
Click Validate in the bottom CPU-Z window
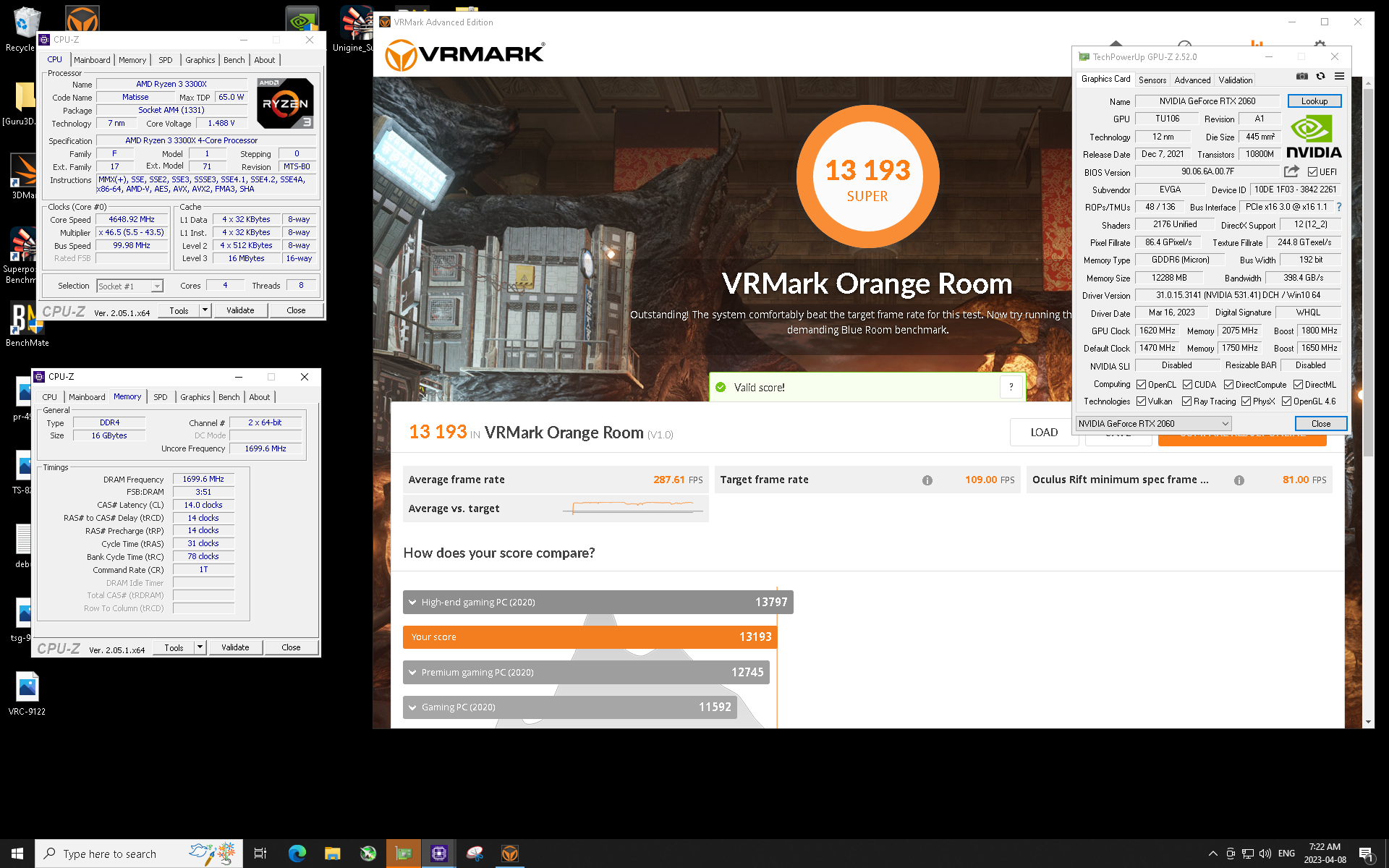[235, 647]
